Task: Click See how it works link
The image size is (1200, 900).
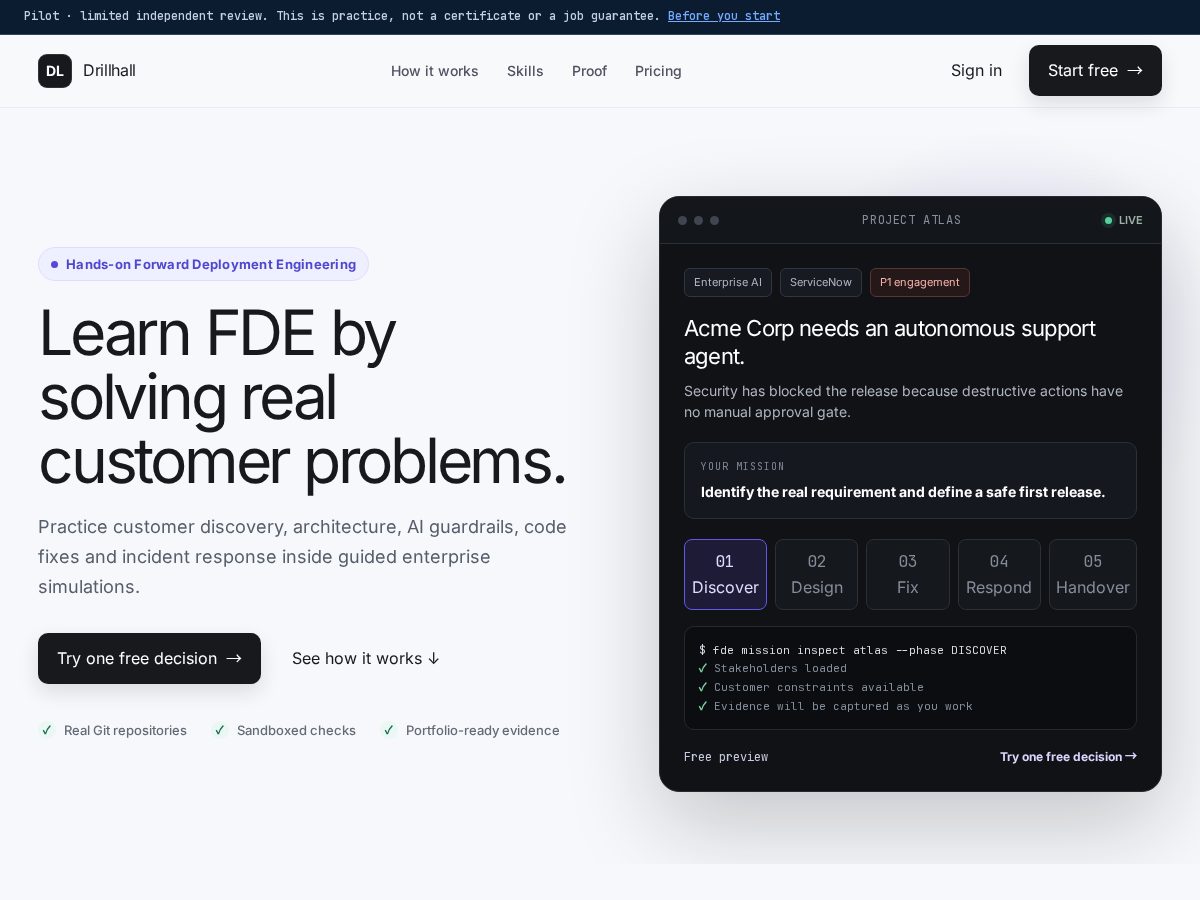Action: tap(366, 658)
